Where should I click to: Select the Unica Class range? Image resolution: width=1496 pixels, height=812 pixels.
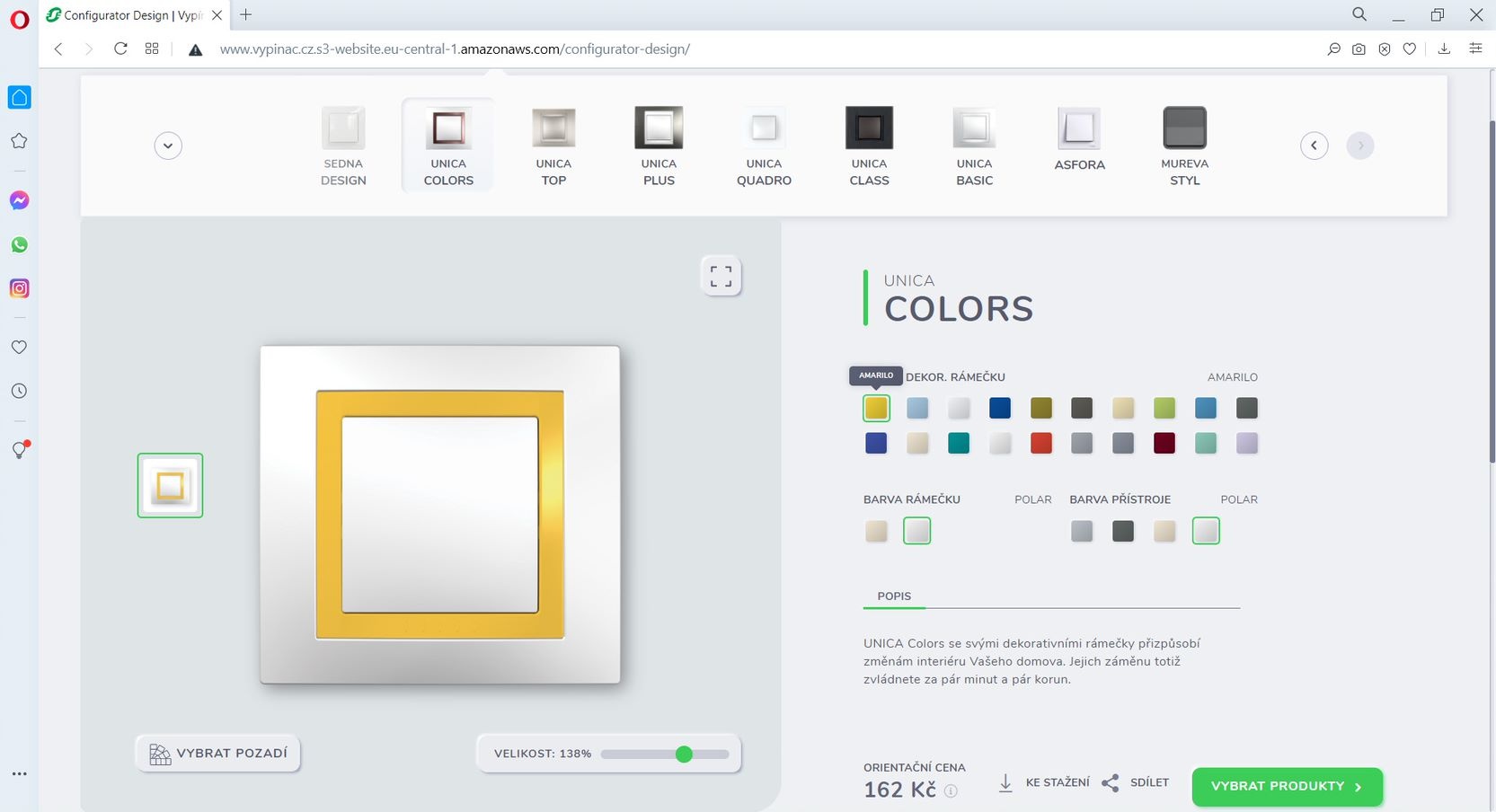(869, 146)
